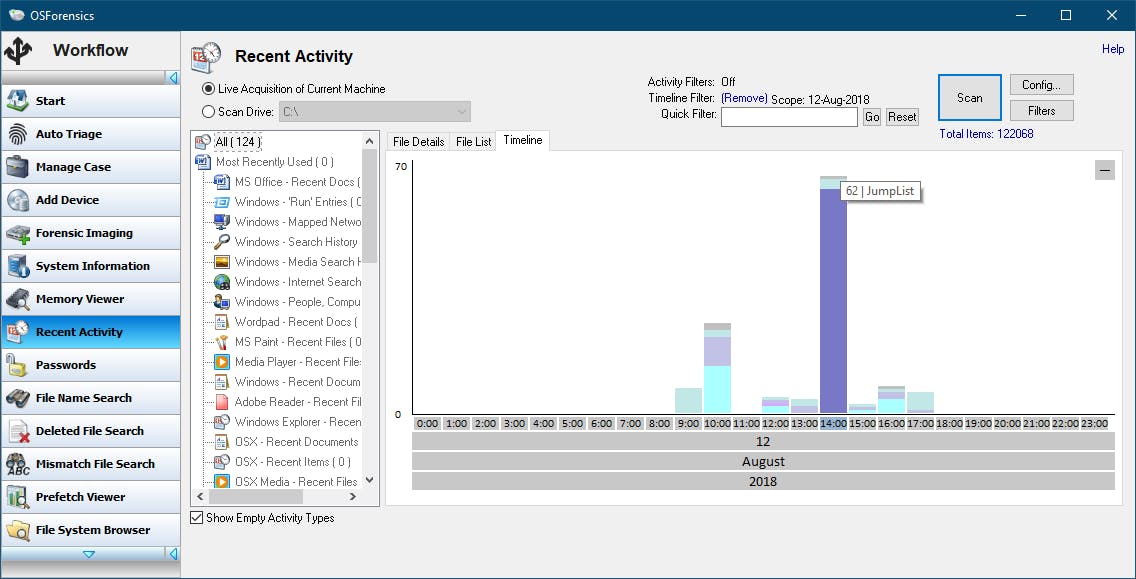
Task: Click the 10:00 timeline bar
Action: (x=717, y=368)
